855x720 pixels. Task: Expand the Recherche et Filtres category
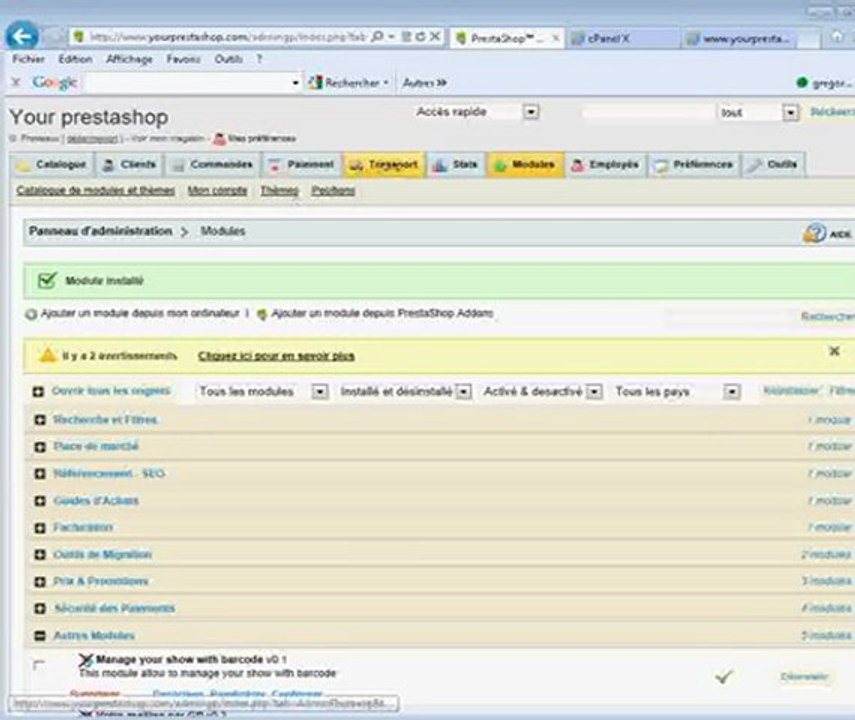click(x=40, y=420)
